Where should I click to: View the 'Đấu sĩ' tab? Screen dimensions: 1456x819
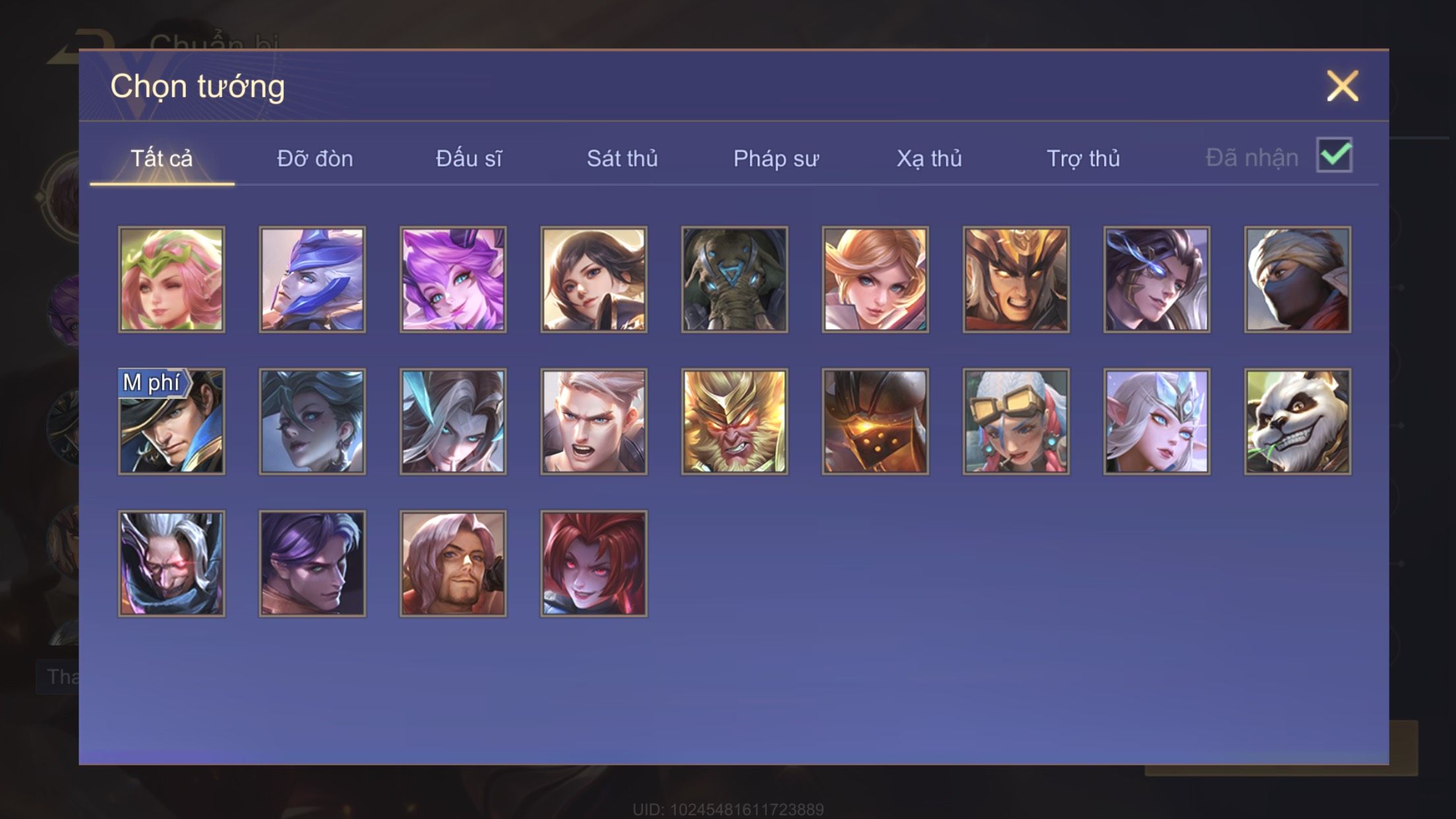468,158
